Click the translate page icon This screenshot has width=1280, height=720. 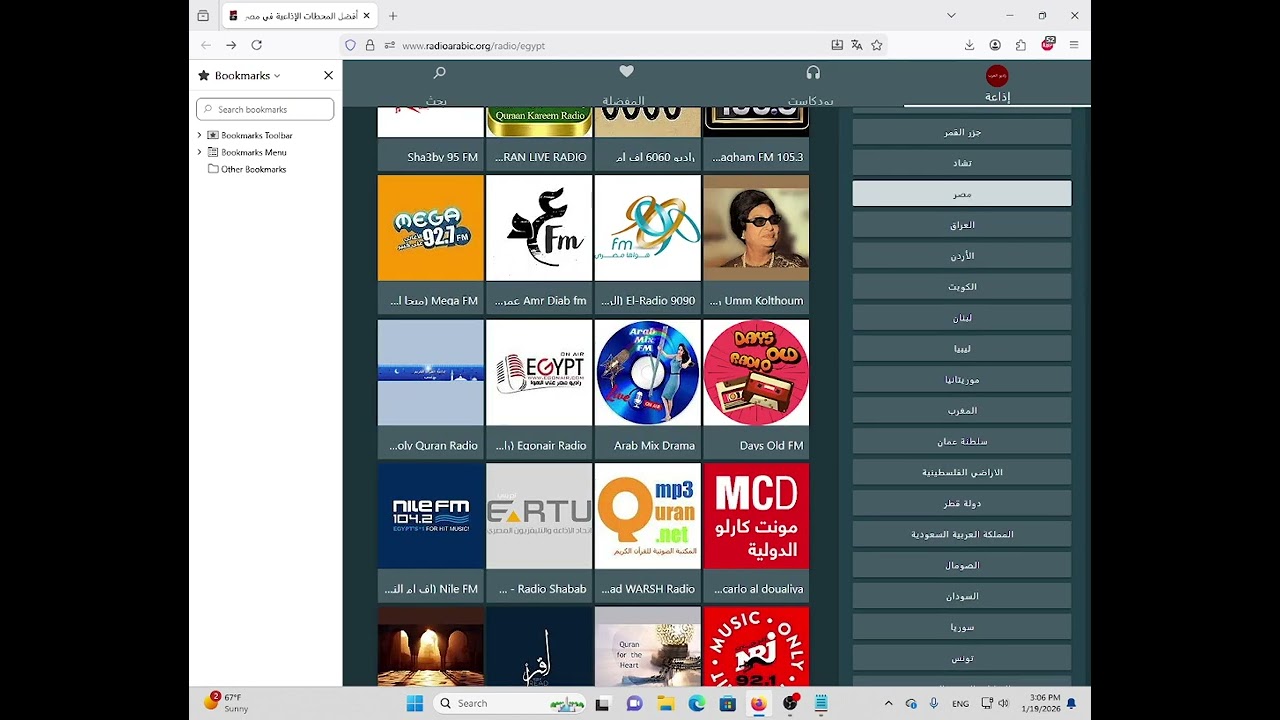[x=856, y=45]
